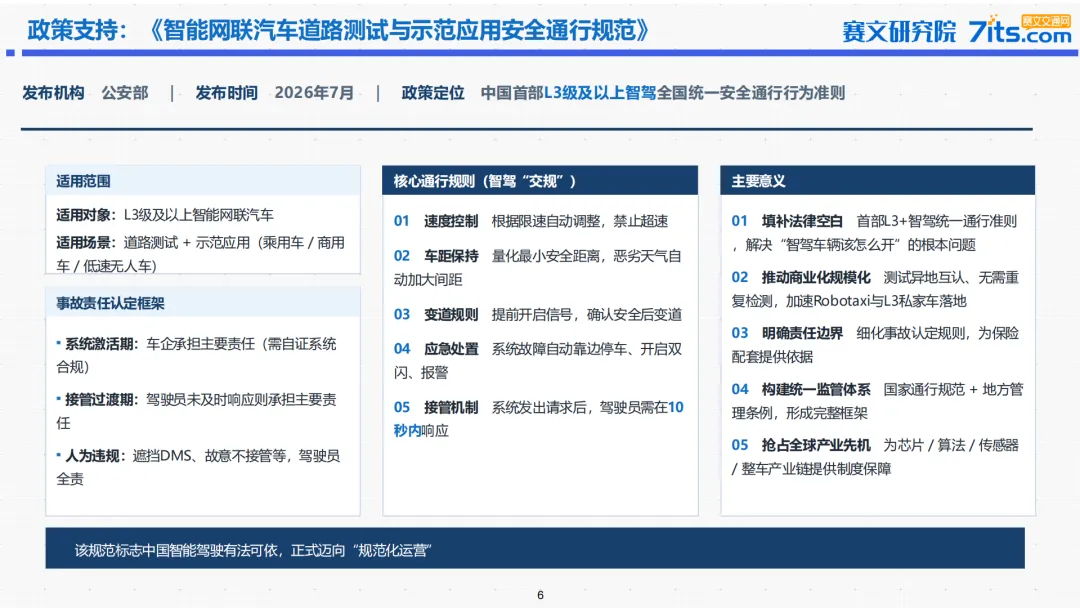Select the 人为违规 bullet item
Image resolution: width=1080 pixels, height=608 pixels.
pos(198,467)
